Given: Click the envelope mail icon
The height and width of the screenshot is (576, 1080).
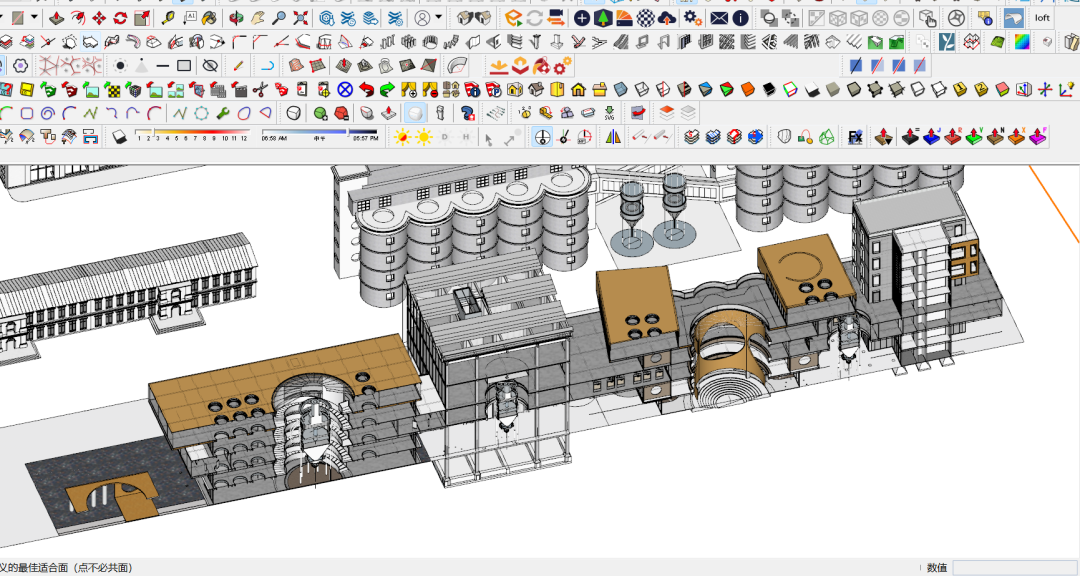Looking at the screenshot, I should coord(719,18).
